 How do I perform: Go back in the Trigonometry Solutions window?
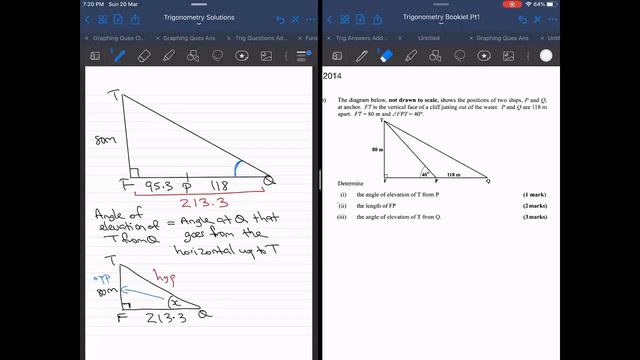(87, 20)
